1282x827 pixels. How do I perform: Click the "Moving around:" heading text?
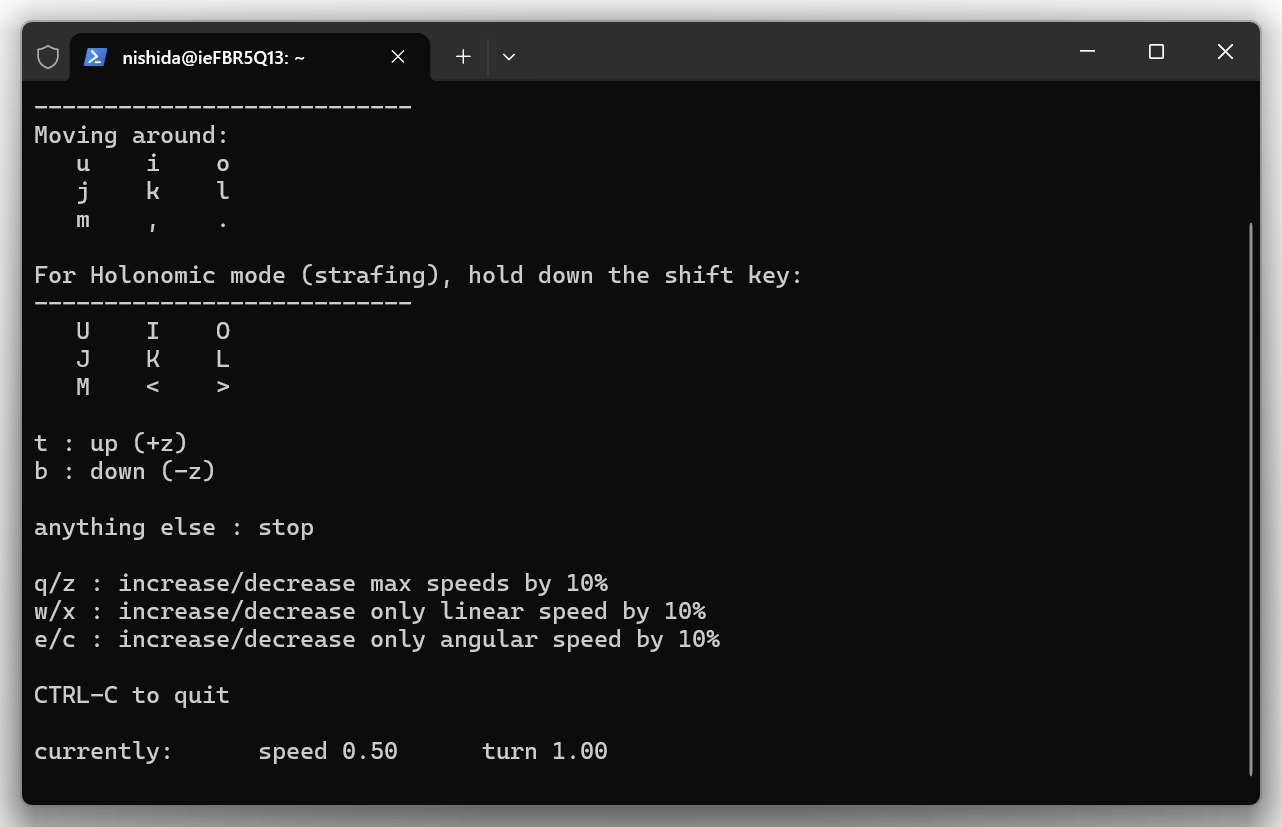(132, 135)
